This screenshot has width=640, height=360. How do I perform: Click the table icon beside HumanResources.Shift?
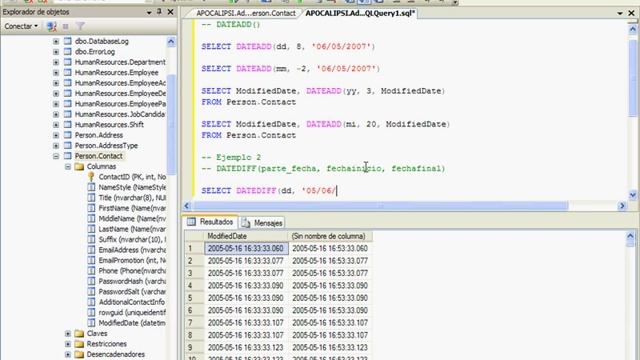[x=67, y=124]
